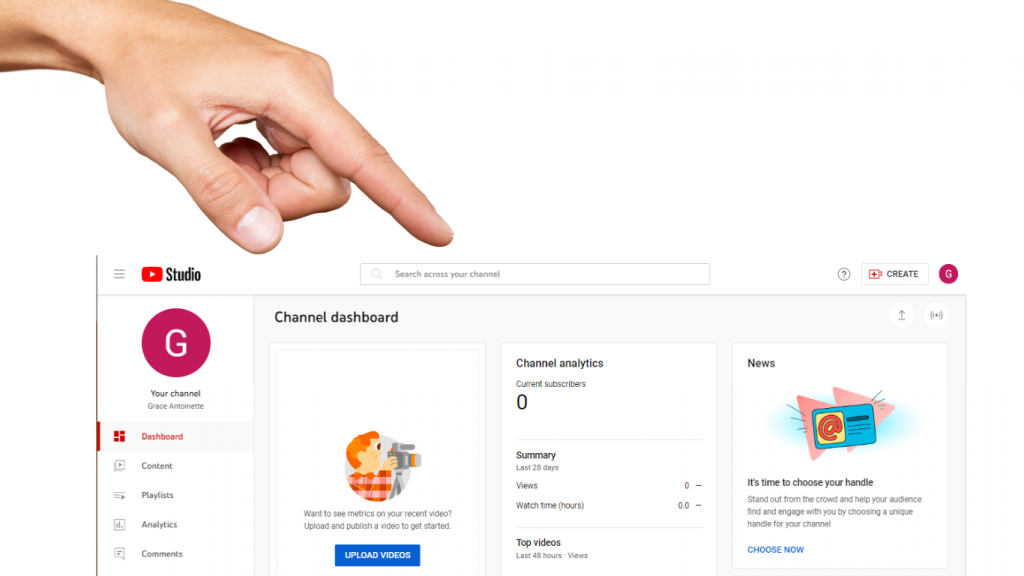Select Analytics in the left menu
This screenshot has width=1024, height=576.
pos(159,524)
